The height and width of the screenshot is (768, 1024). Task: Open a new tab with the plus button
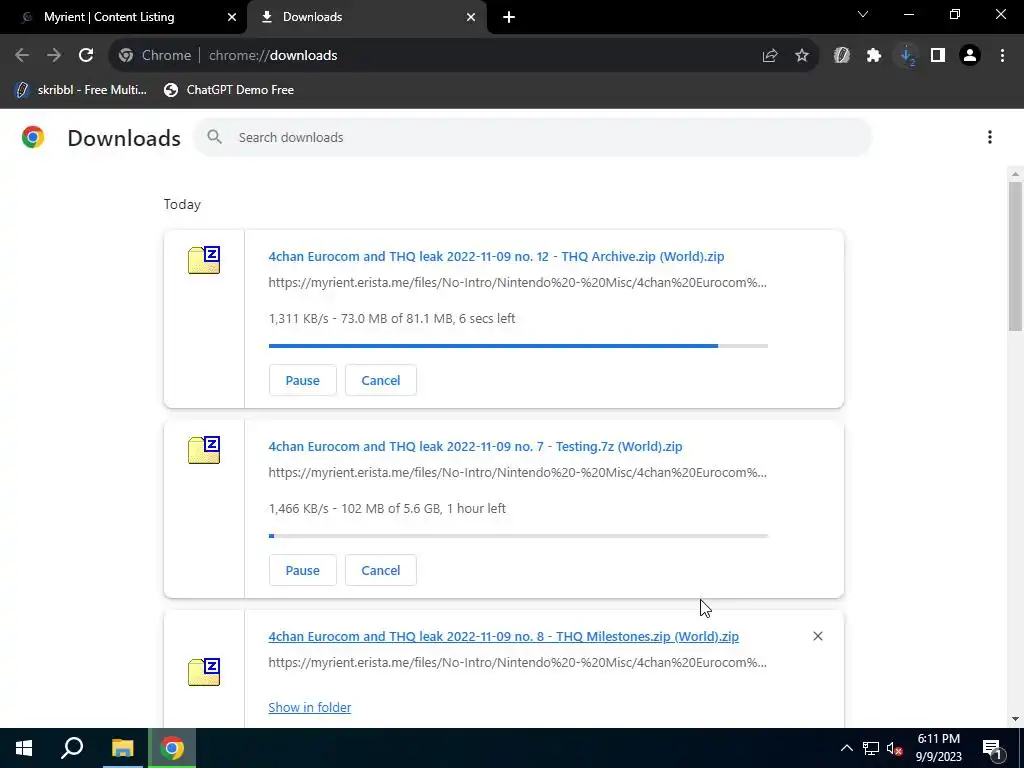509,17
